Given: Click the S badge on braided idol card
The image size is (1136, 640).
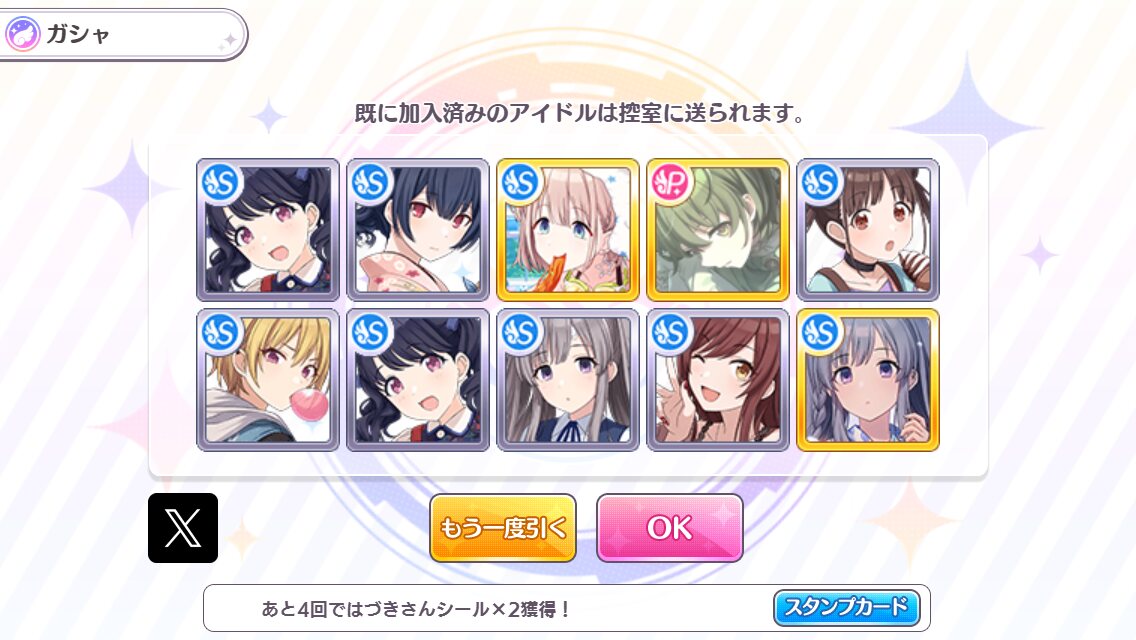Looking at the screenshot, I should point(821,333).
